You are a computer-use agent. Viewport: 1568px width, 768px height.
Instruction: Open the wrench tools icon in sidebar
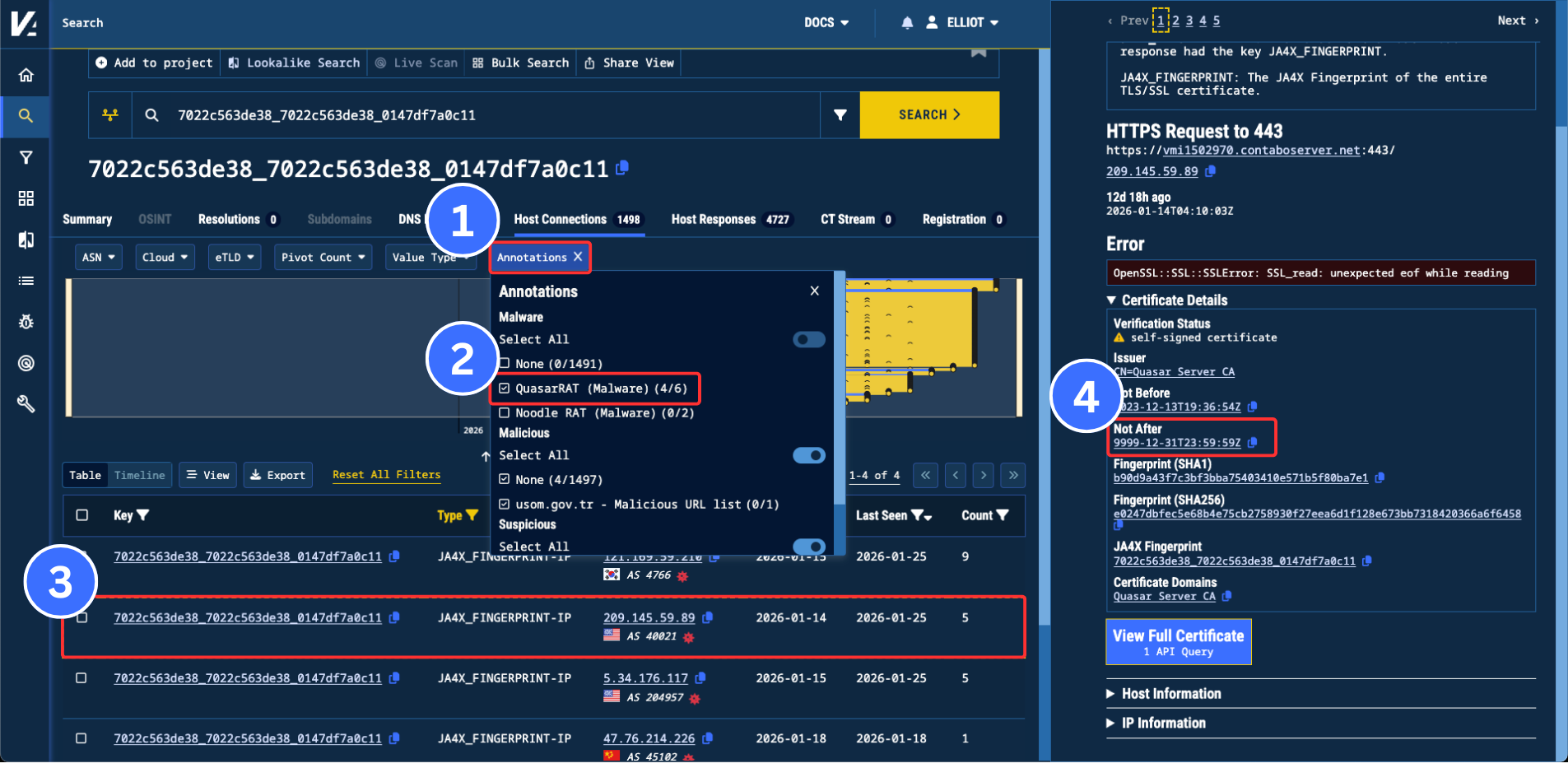pyautogui.click(x=26, y=403)
